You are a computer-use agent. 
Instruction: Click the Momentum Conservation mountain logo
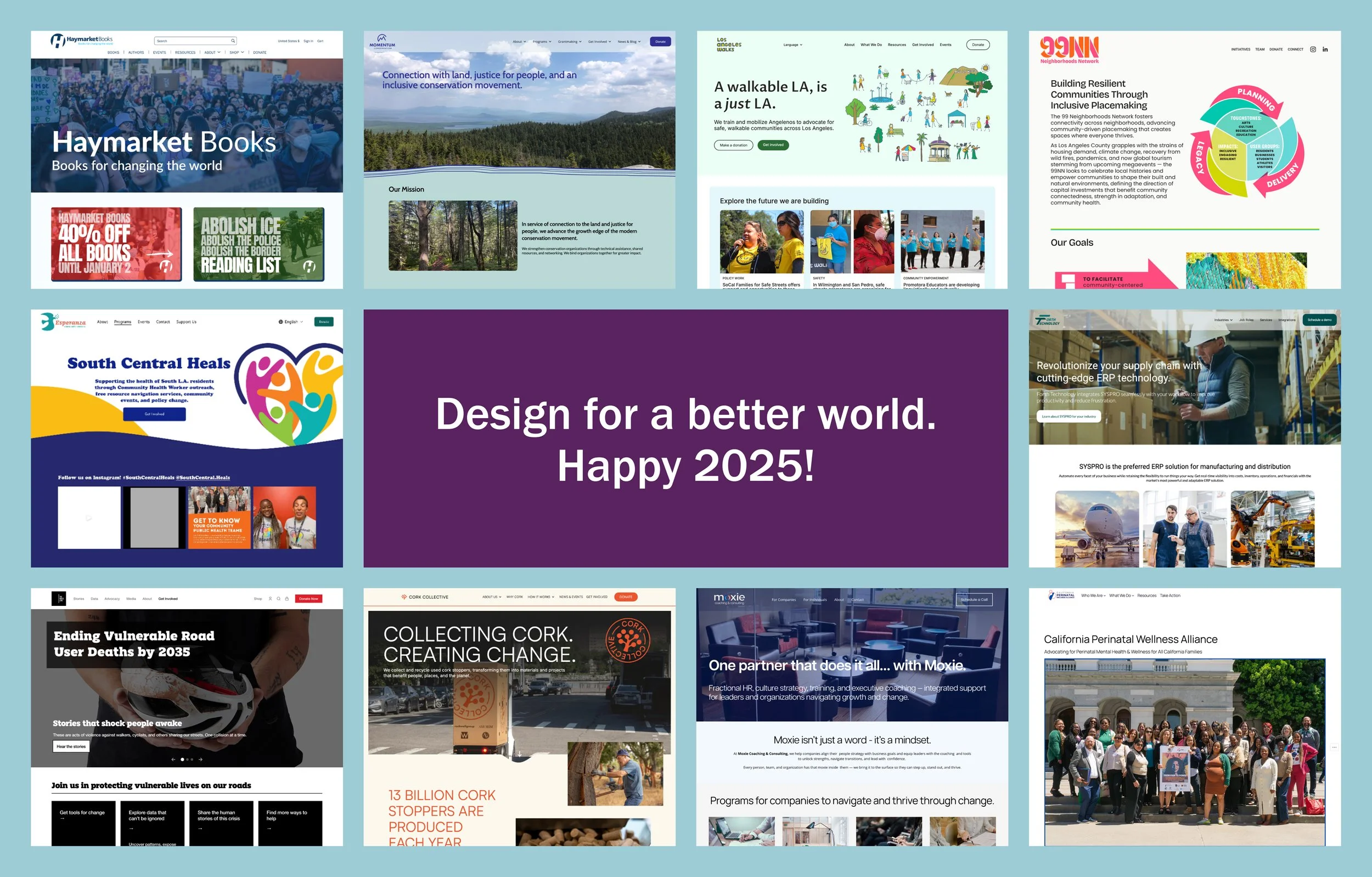382,39
